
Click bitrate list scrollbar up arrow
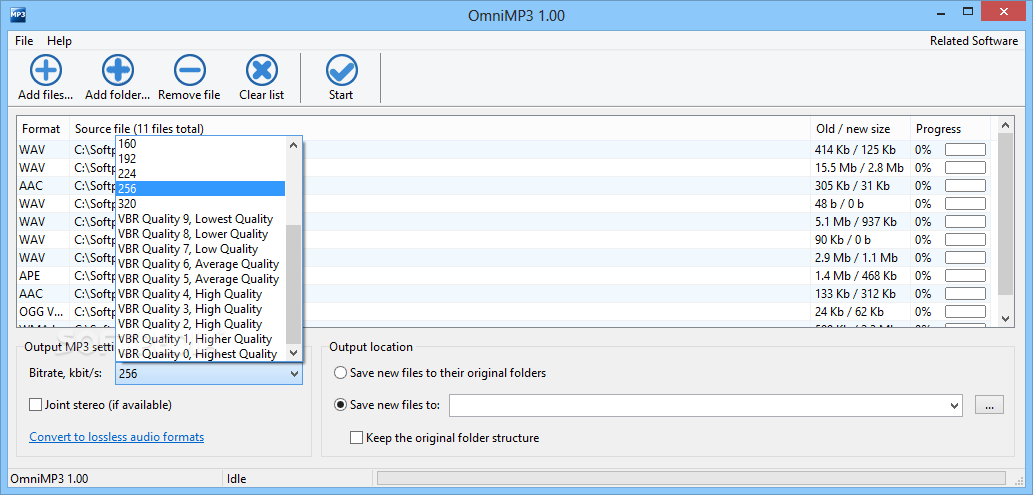(x=294, y=144)
